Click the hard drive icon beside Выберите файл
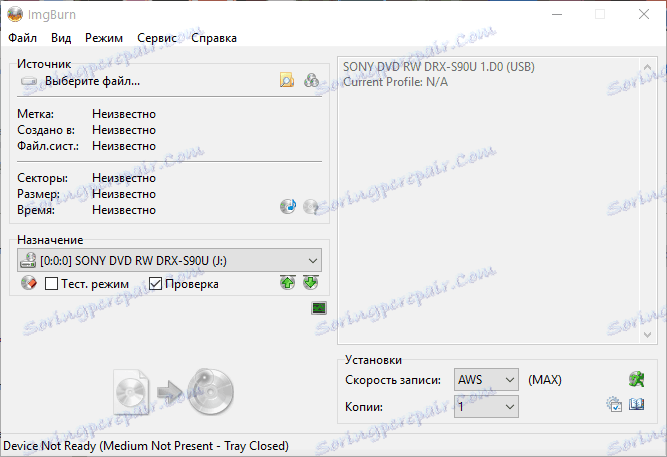This screenshot has width=667, height=457. click(29, 81)
